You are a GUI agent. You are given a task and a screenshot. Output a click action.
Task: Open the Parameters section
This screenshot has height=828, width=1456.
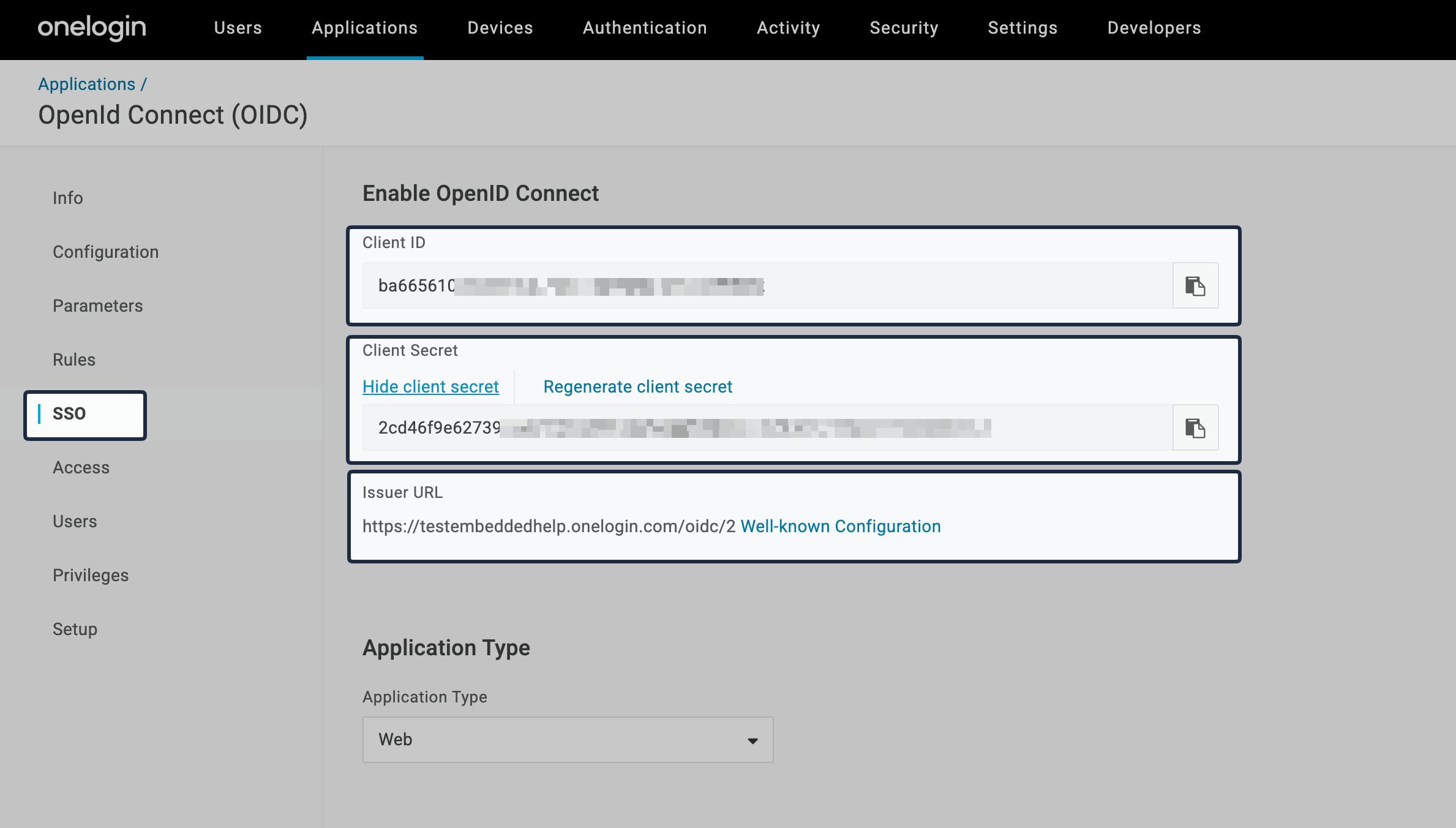pyautogui.click(x=97, y=306)
